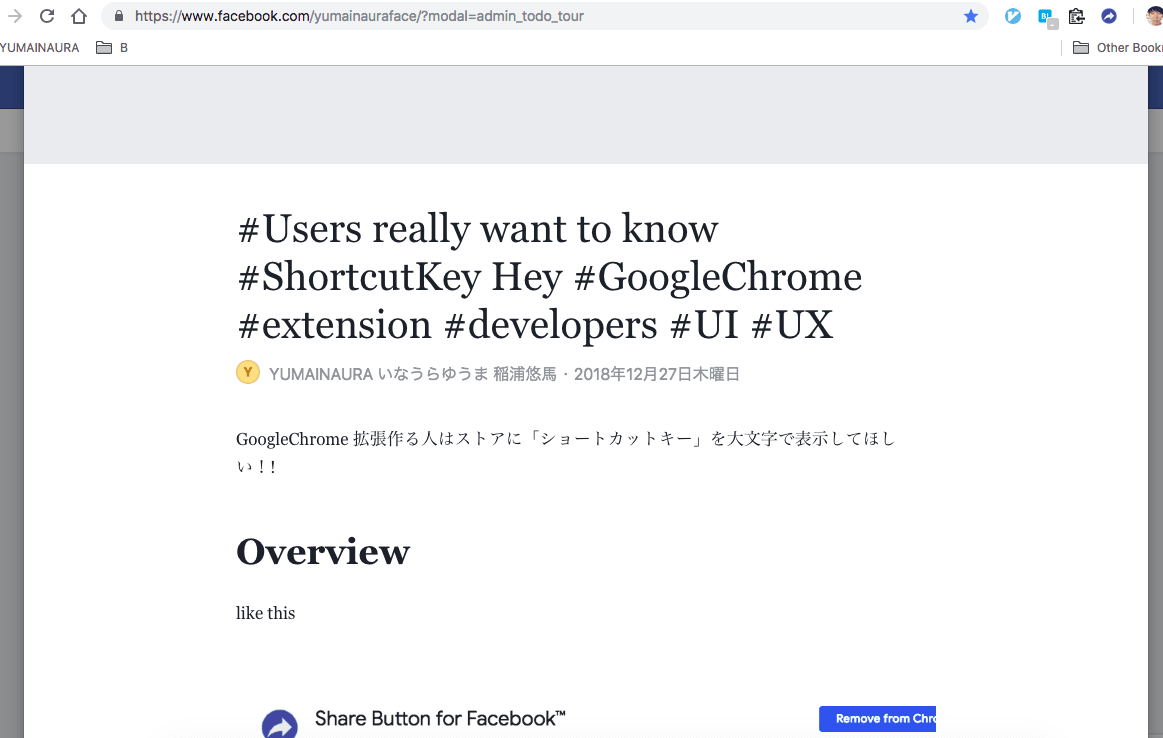This screenshot has height=738, width=1163.
Task: Reload the current Facebook page
Action: tap(47, 16)
